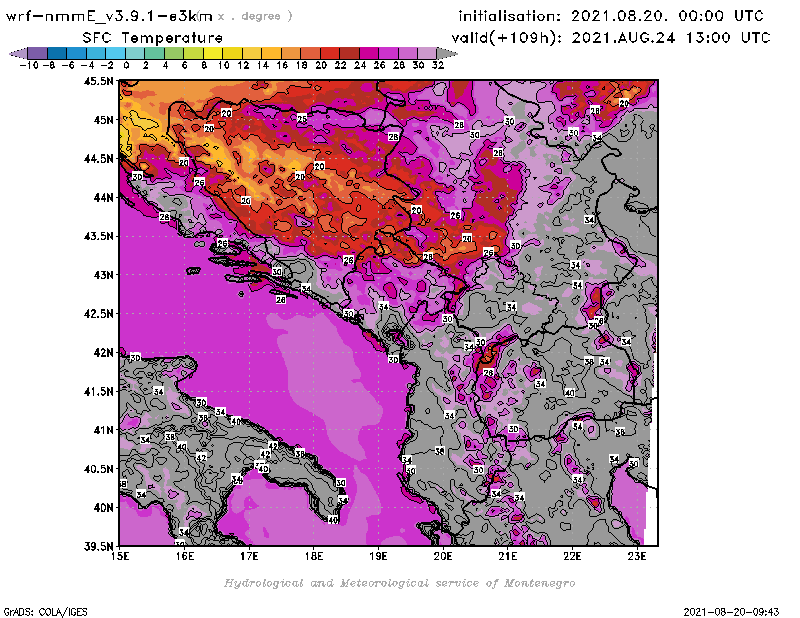800x618 pixels.
Task: Click the pale pink legend swatch between 30 and 32
Action: pyautogui.click(x=427, y=53)
